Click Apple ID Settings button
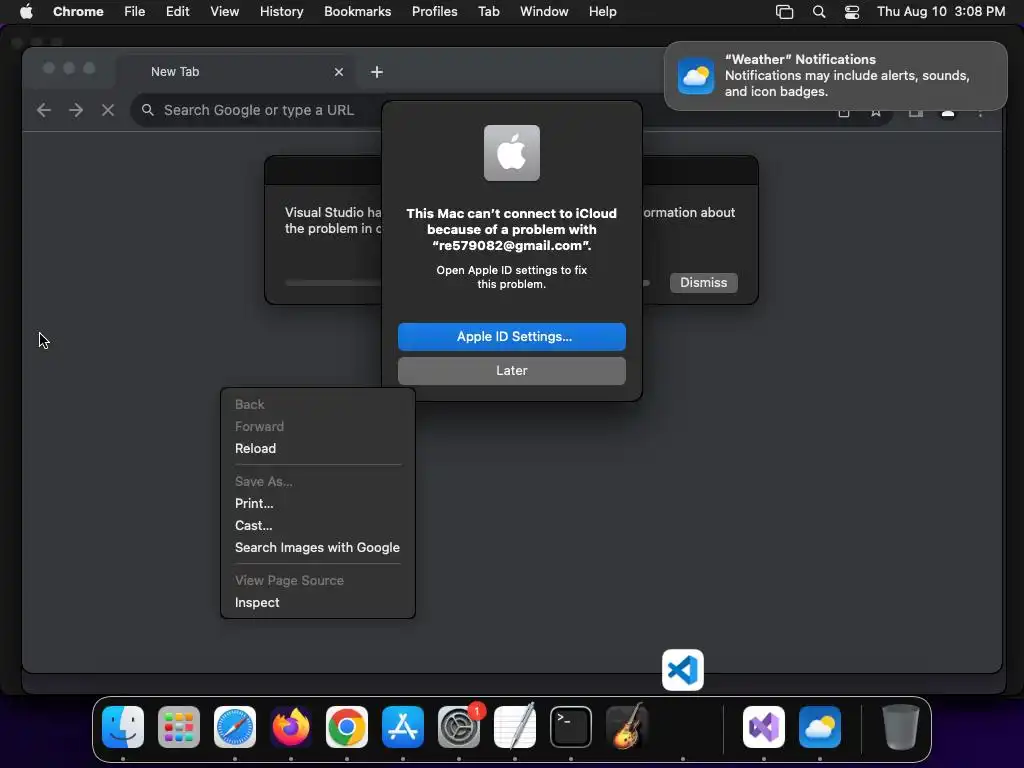This screenshot has height=768, width=1024. (511, 336)
